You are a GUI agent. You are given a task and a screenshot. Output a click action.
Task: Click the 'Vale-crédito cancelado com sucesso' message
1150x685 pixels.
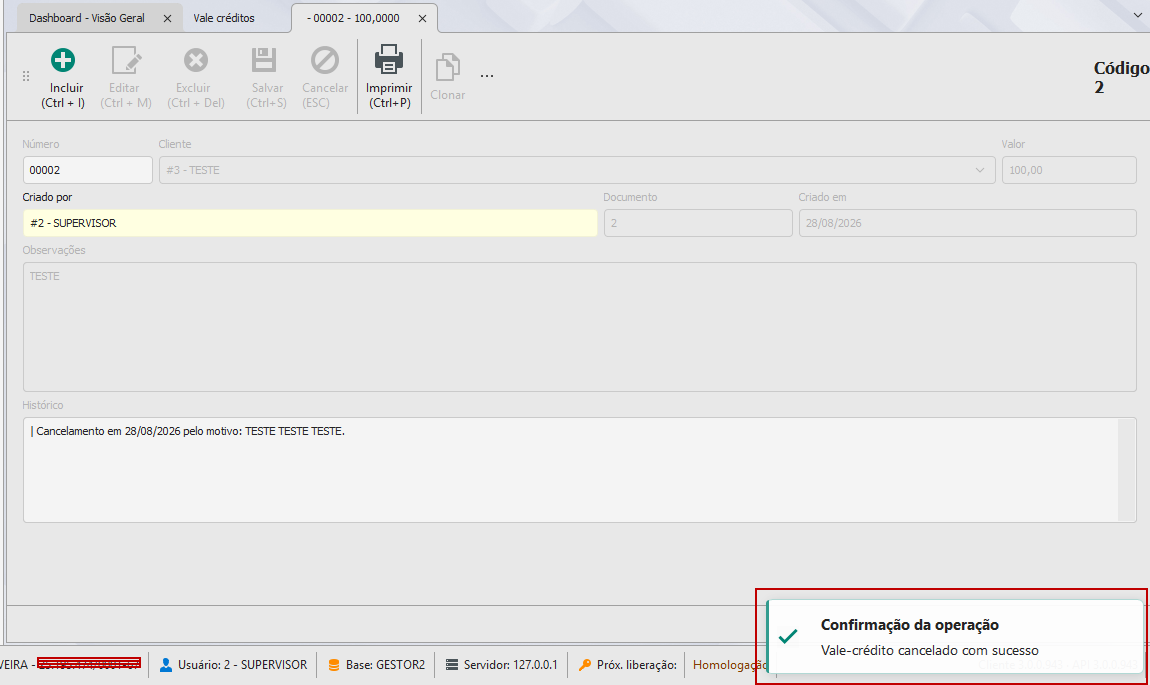click(x=929, y=651)
